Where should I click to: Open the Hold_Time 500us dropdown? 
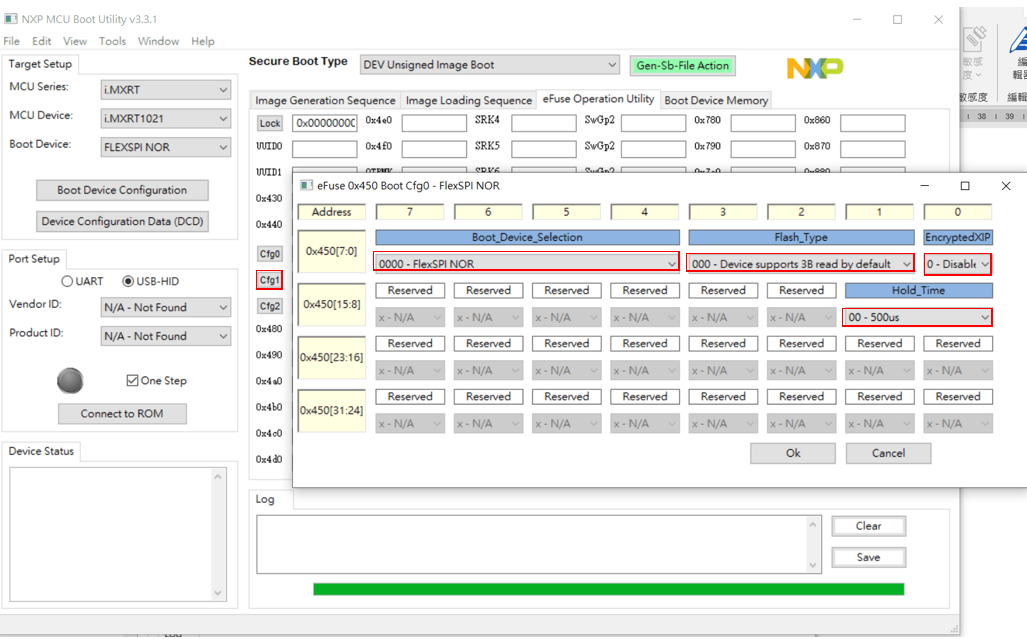point(918,317)
